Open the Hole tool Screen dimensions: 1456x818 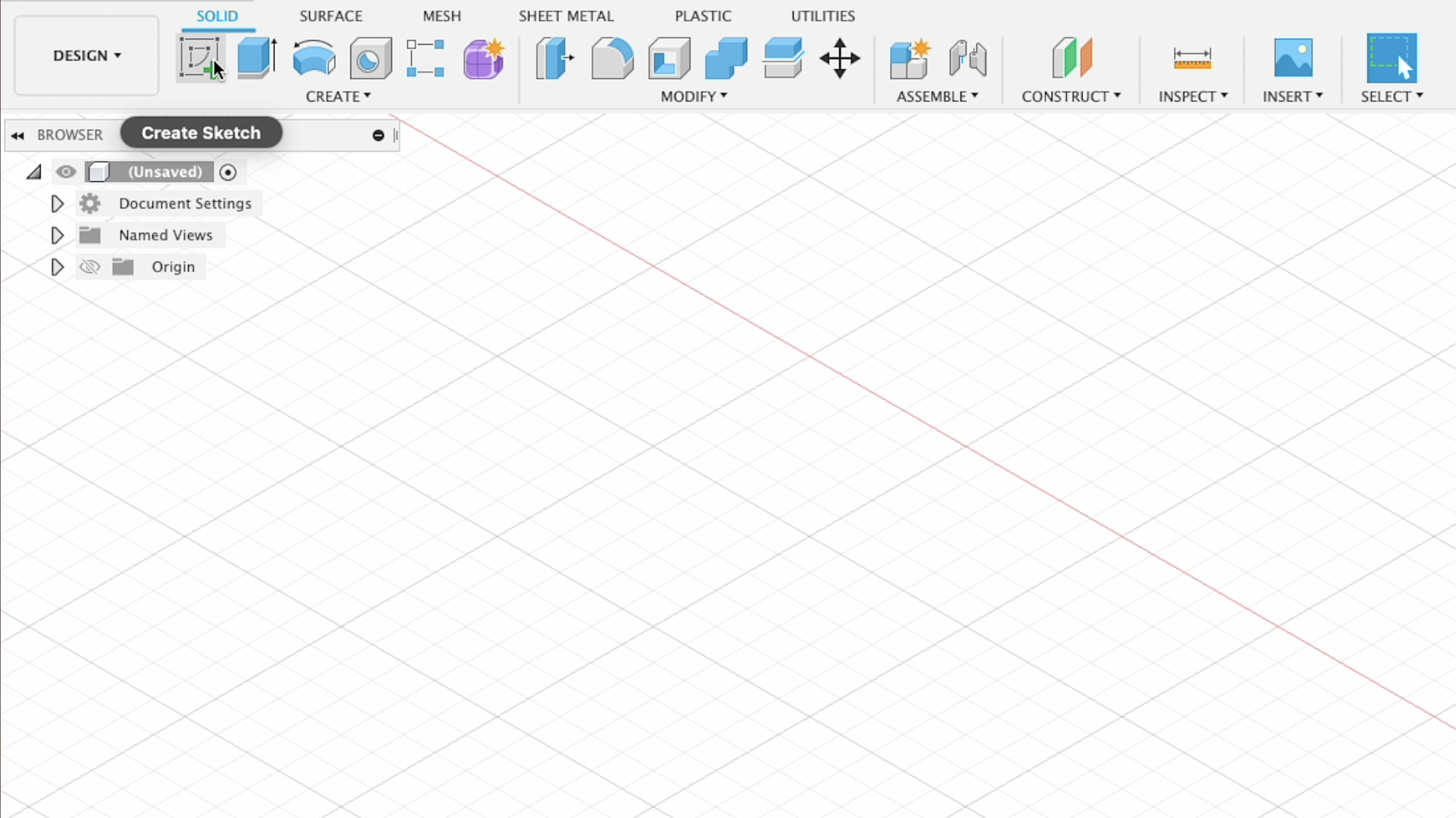pos(369,58)
